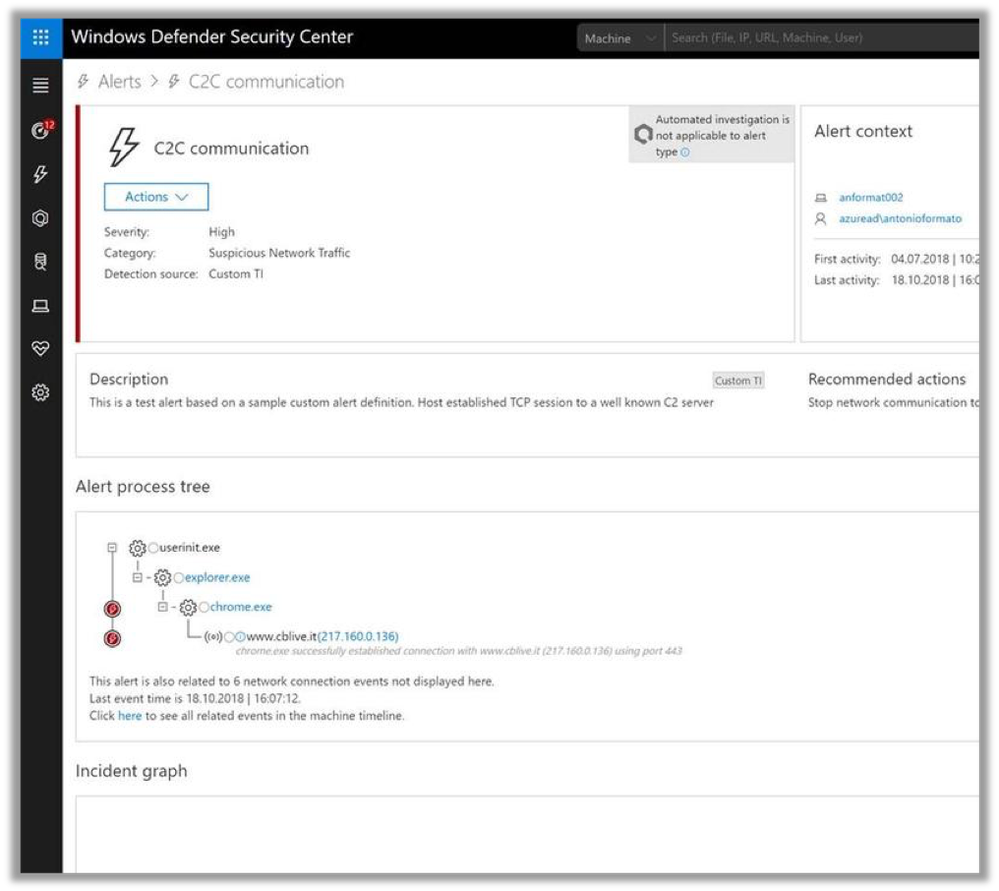Open the app launcher grid icon

click(x=41, y=38)
